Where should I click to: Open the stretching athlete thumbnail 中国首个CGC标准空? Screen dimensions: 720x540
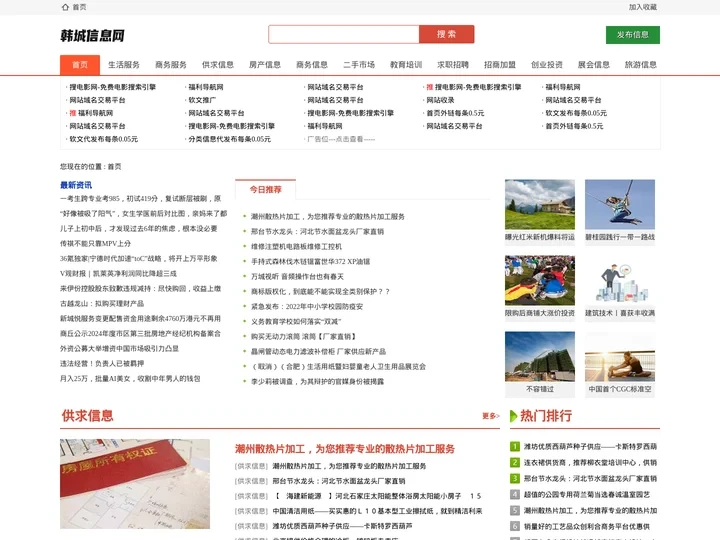coord(619,356)
